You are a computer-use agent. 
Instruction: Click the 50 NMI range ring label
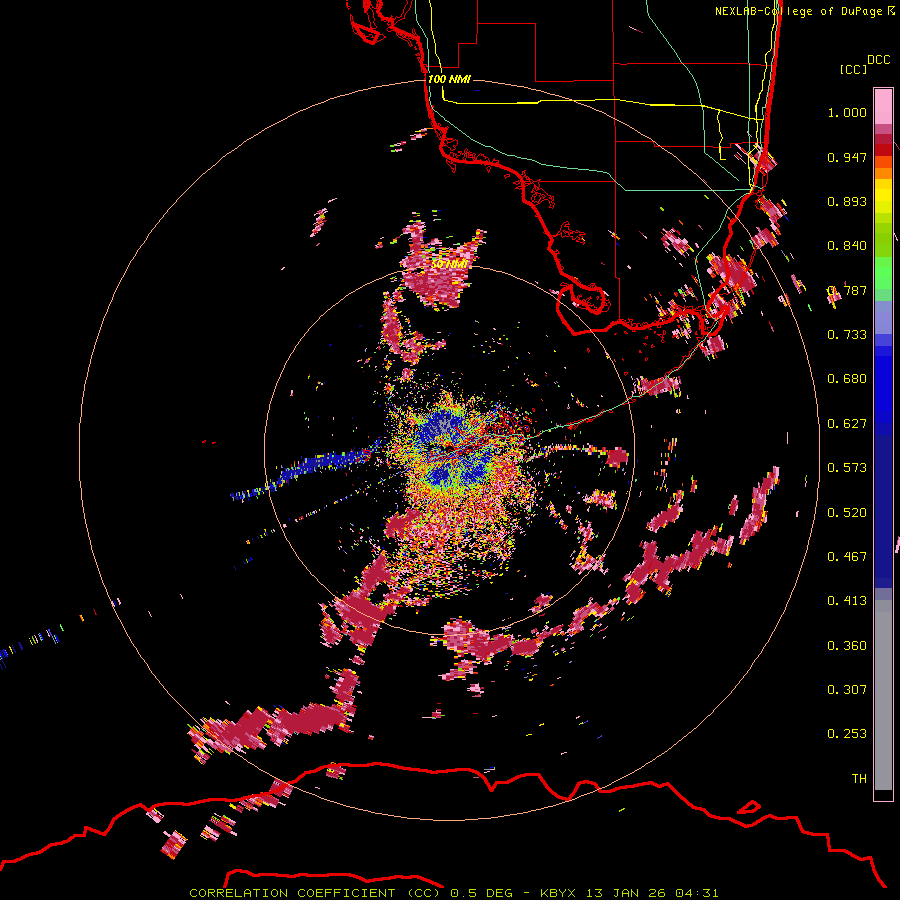tap(449, 264)
